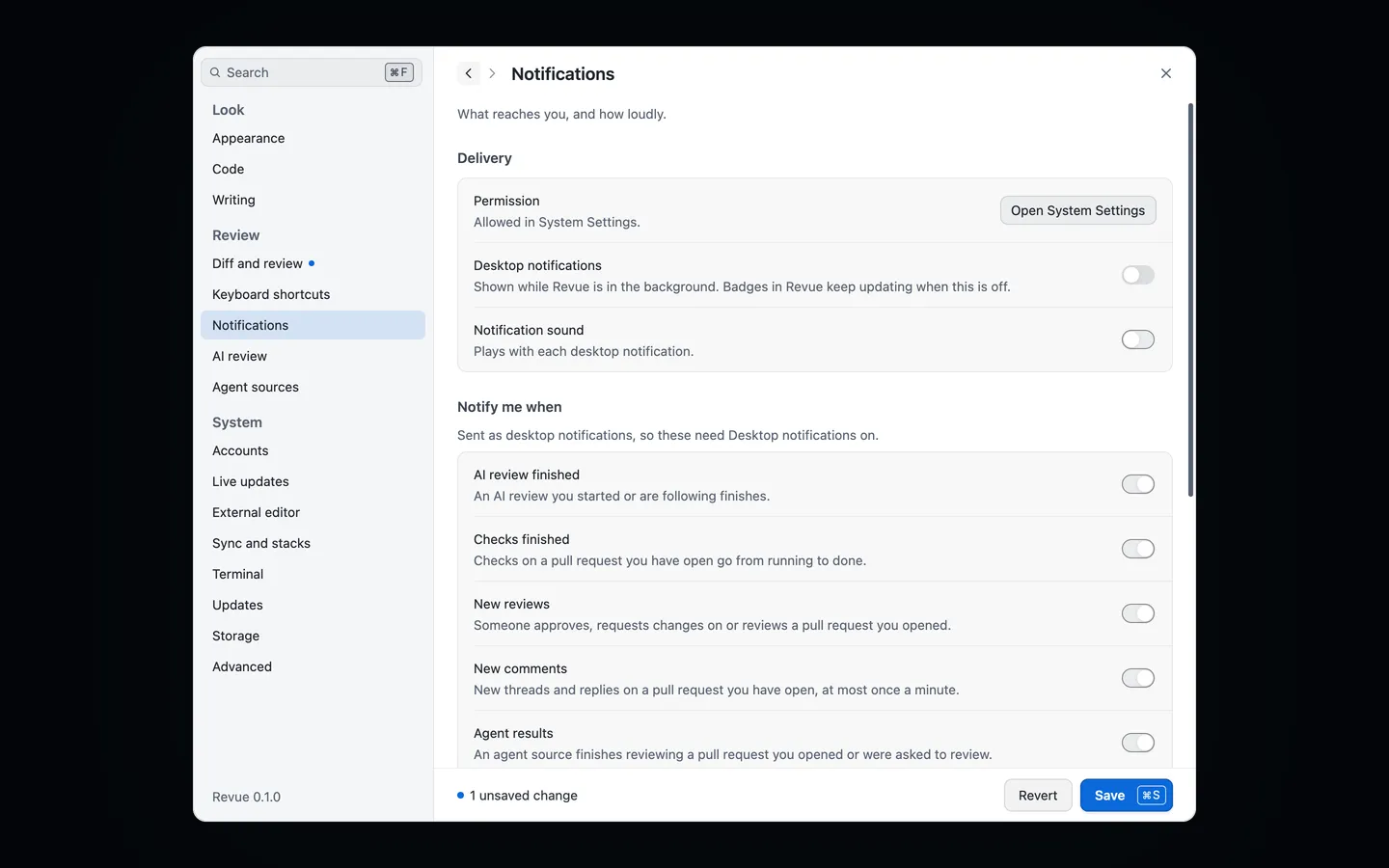Close the settings window
Screen dimensions: 1389x868
[1166, 73]
